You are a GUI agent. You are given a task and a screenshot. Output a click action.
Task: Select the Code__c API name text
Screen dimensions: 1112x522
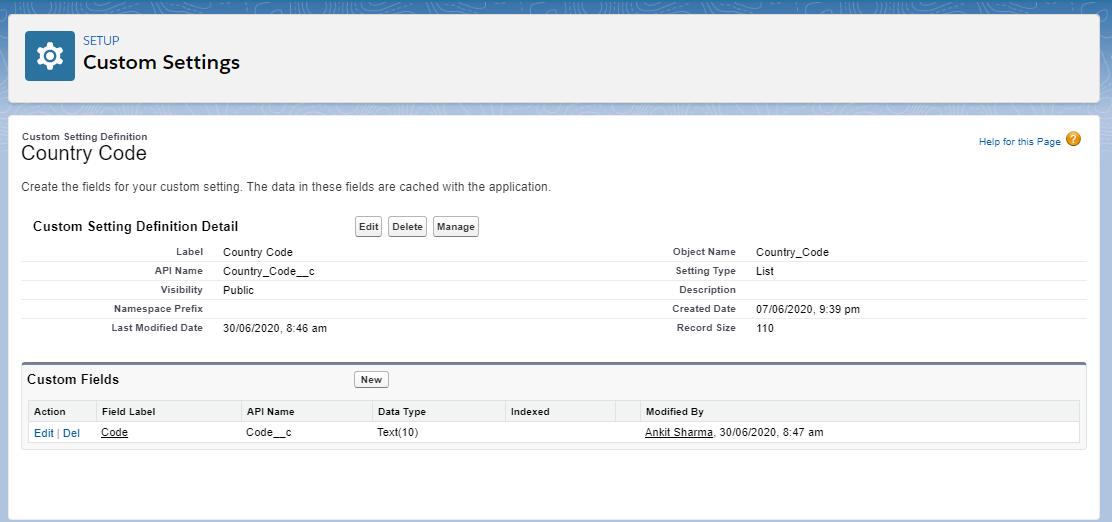[268, 433]
